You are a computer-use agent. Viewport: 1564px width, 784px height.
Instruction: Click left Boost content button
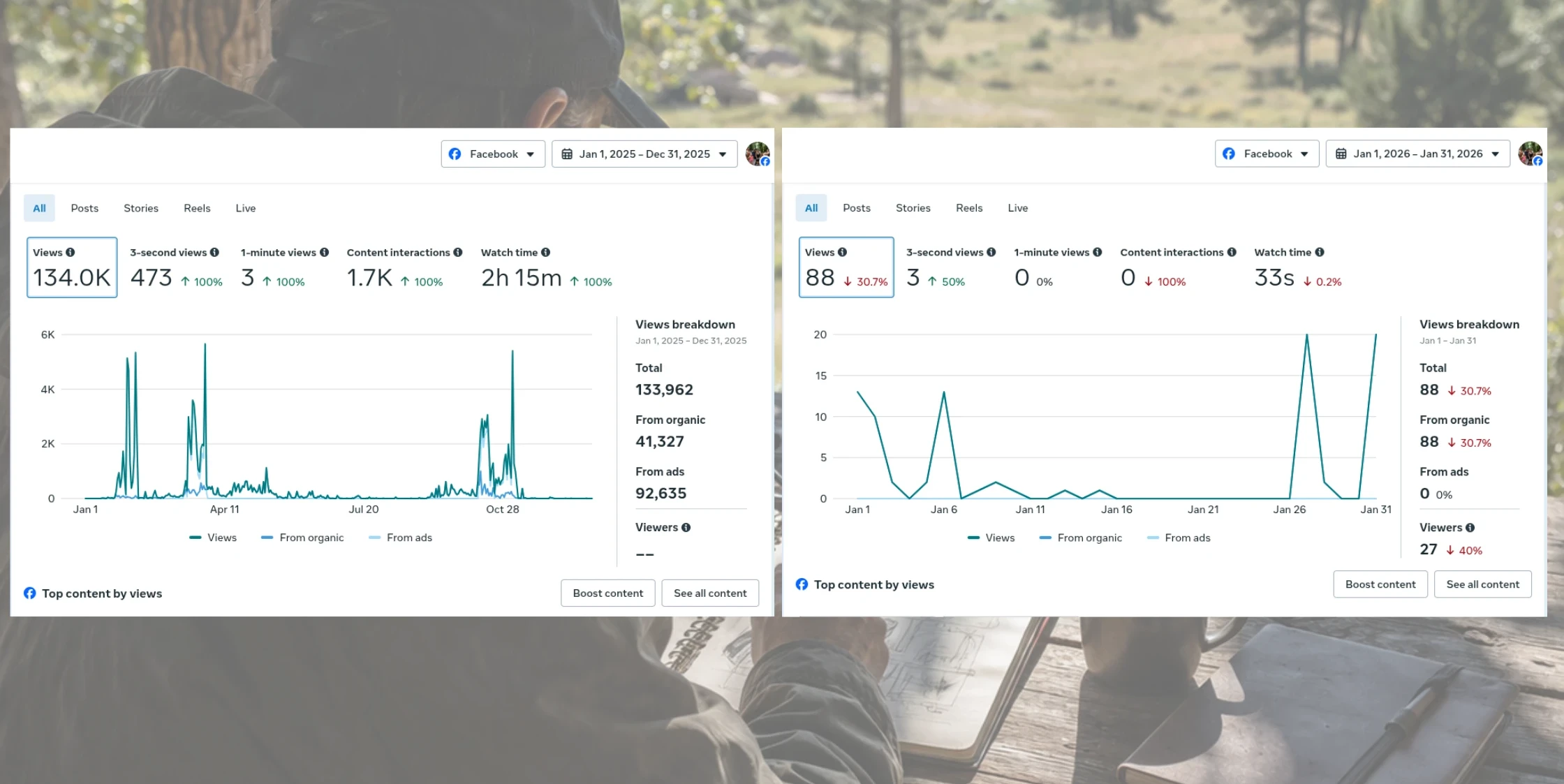pyautogui.click(x=607, y=593)
